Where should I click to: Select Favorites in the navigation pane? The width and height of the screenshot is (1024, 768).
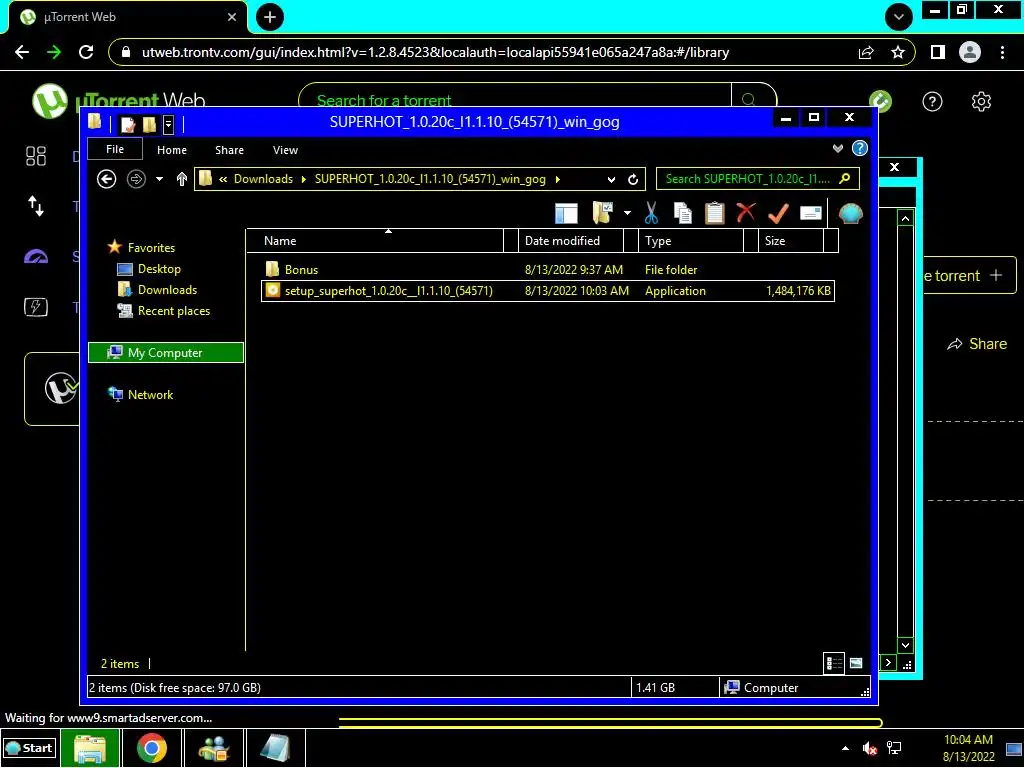tap(151, 248)
